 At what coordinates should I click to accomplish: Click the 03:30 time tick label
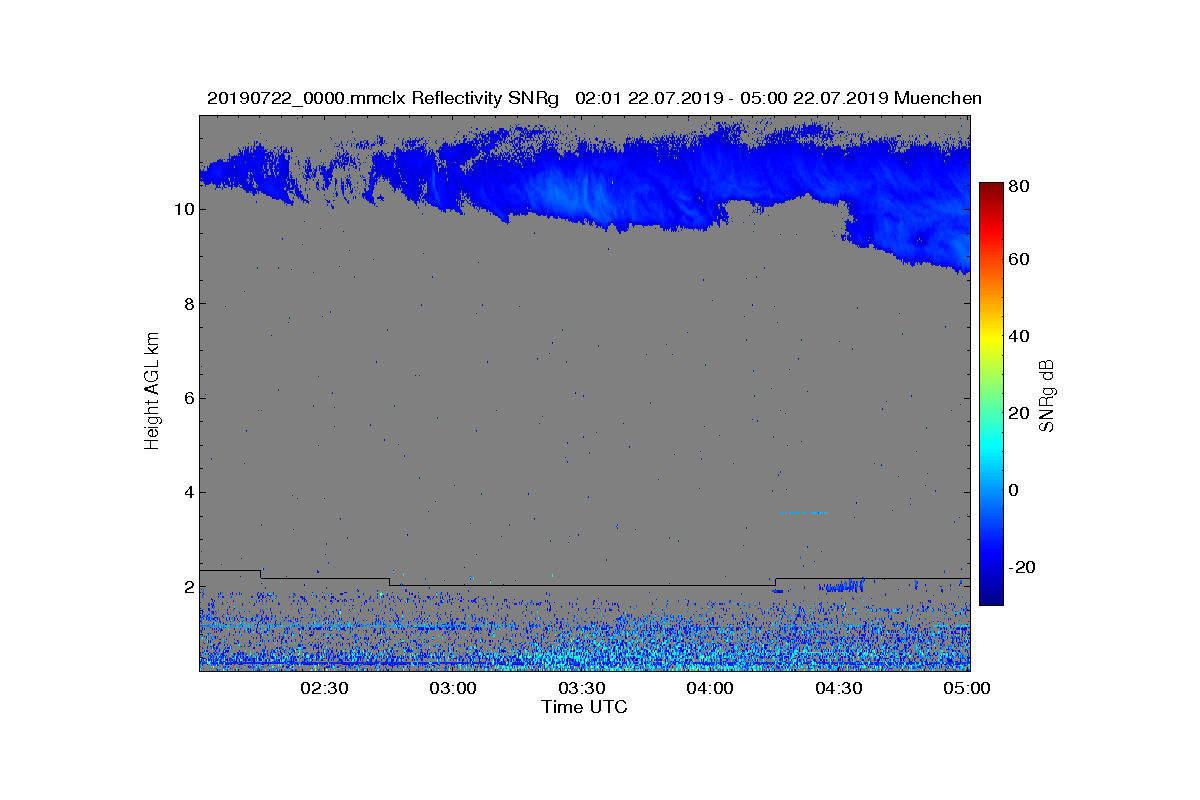coord(581,688)
